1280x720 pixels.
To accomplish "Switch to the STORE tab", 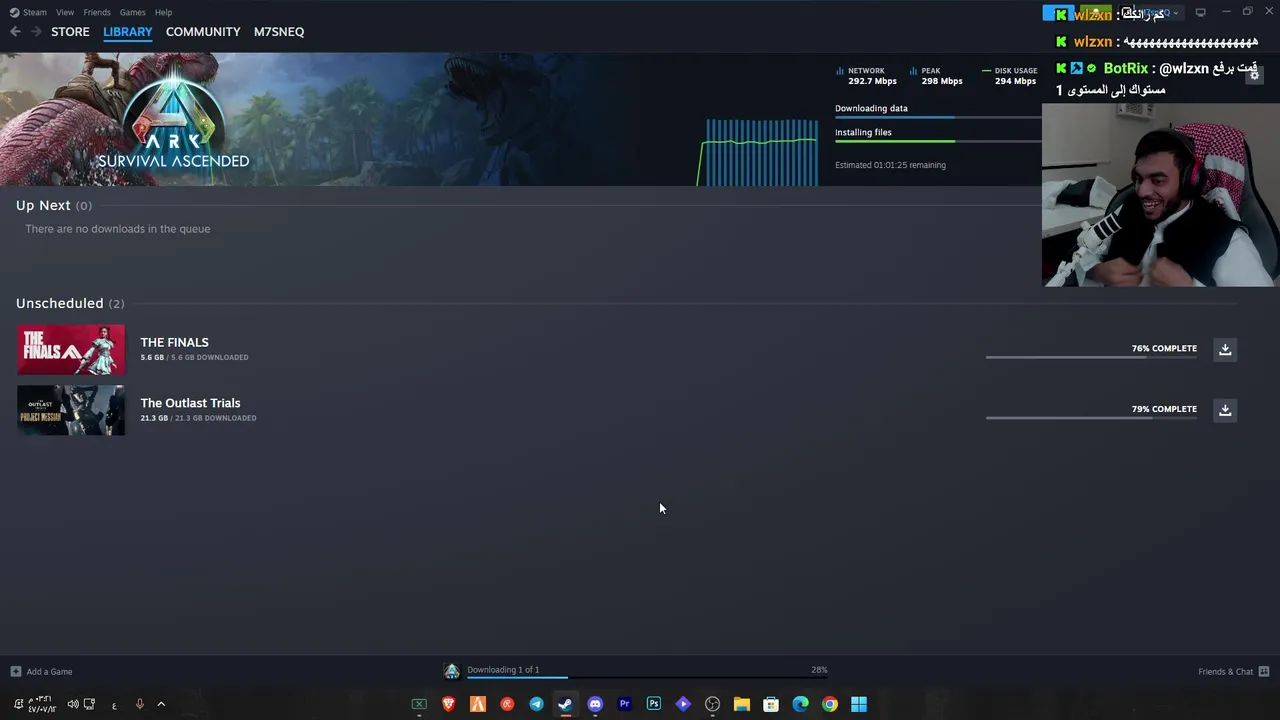I will tap(70, 32).
